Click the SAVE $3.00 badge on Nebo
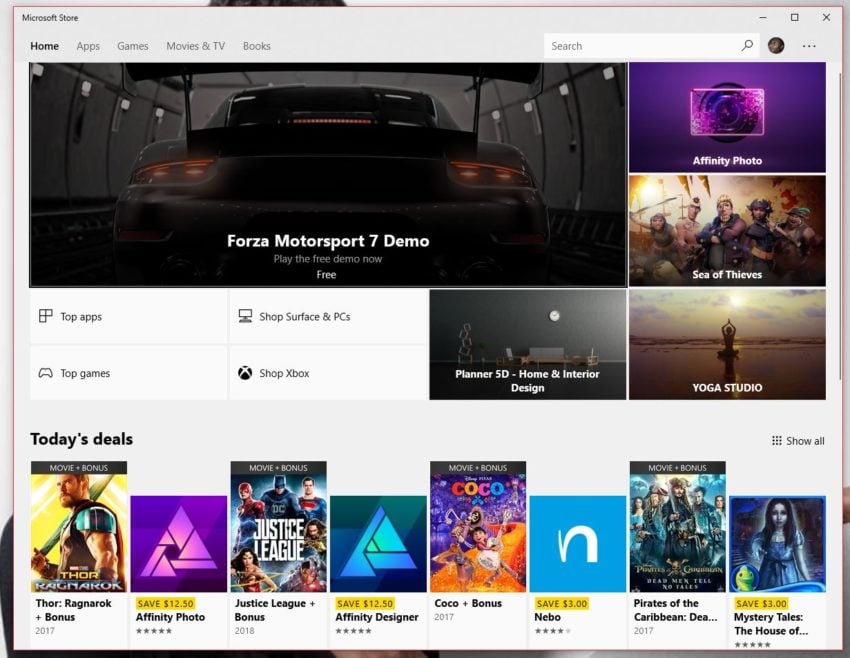The height and width of the screenshot is (658, 850). (562, 603)
